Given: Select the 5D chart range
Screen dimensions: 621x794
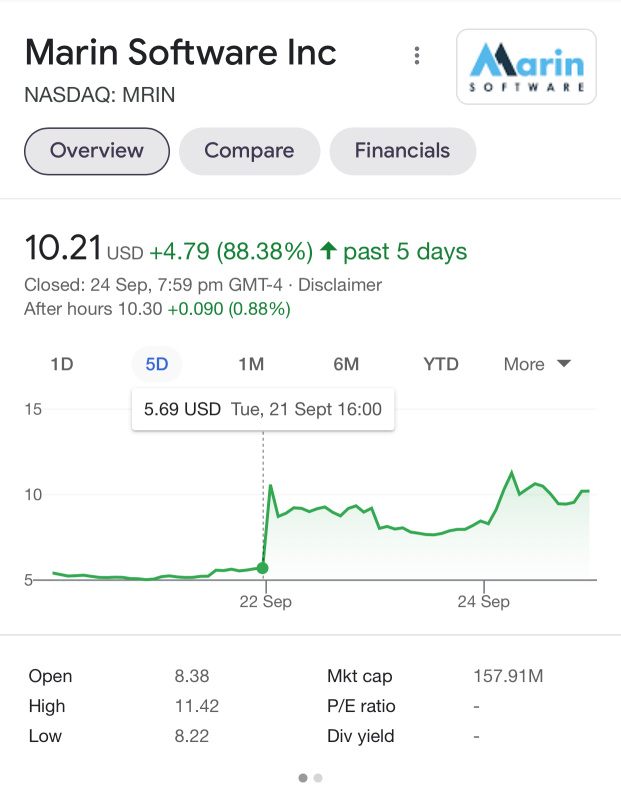Looking at the screenshot, I should 157,364.
